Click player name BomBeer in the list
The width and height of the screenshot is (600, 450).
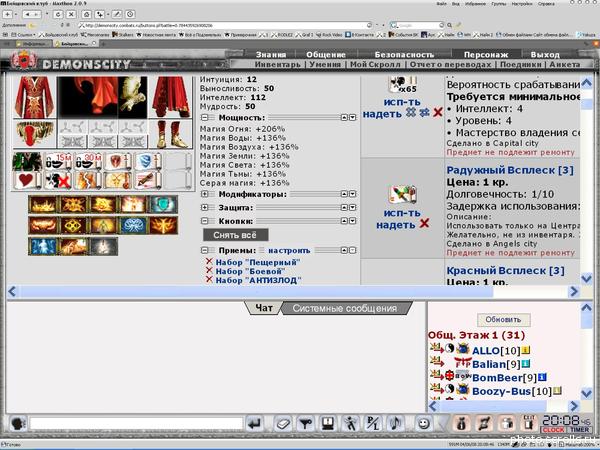[x=497, y=378]
